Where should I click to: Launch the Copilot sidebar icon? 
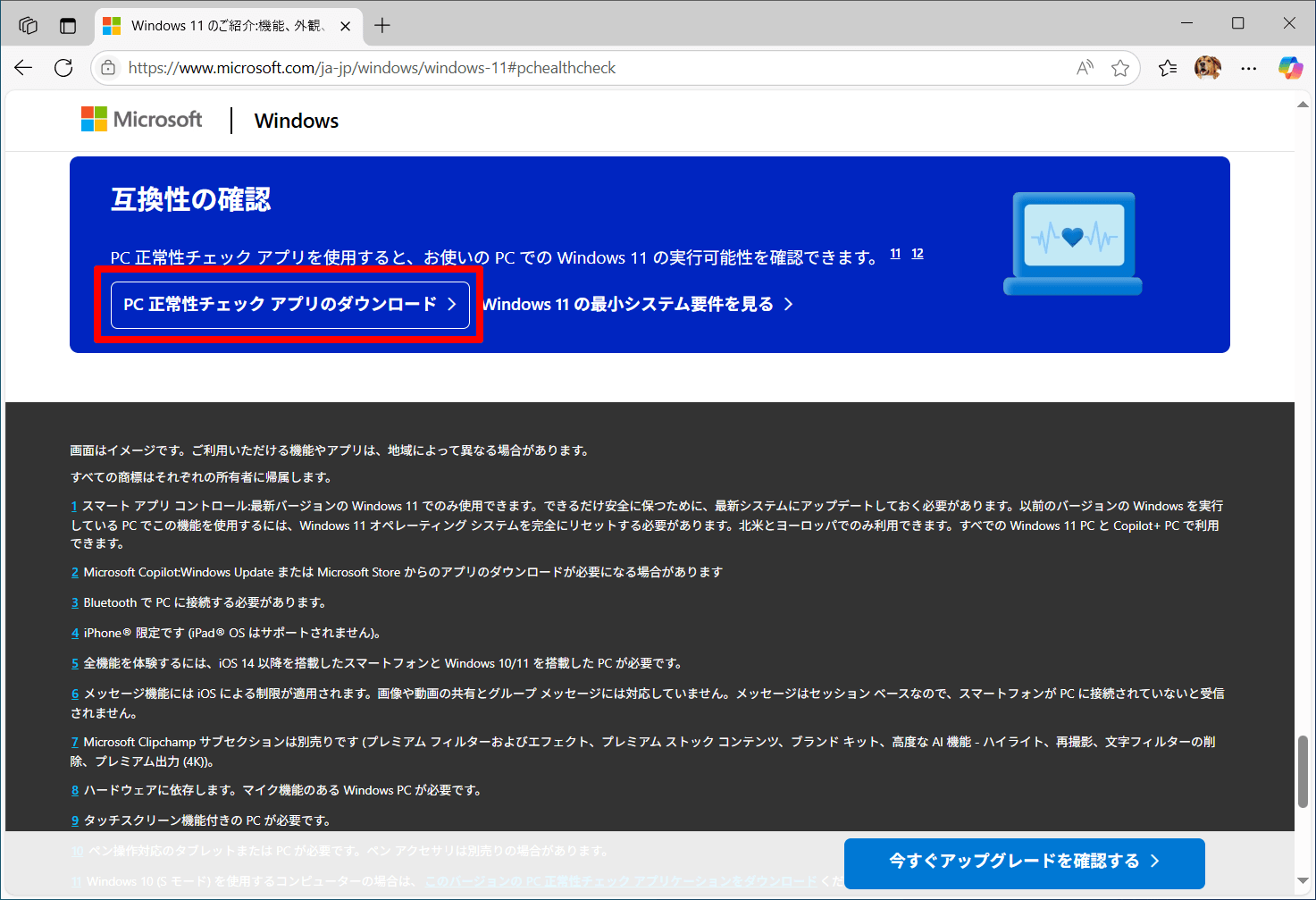[x=1290, y=68]
